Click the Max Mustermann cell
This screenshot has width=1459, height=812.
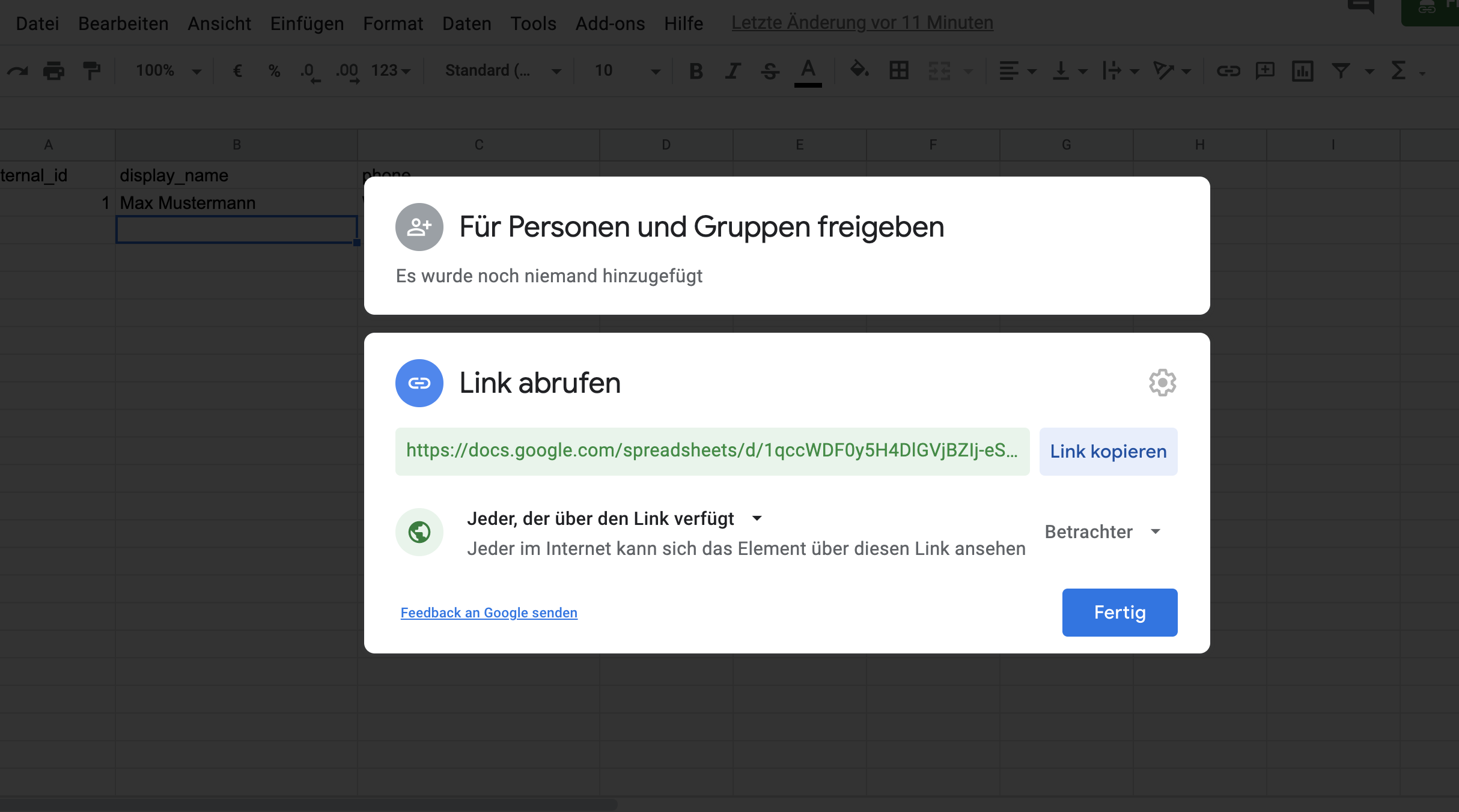[237, 203]
